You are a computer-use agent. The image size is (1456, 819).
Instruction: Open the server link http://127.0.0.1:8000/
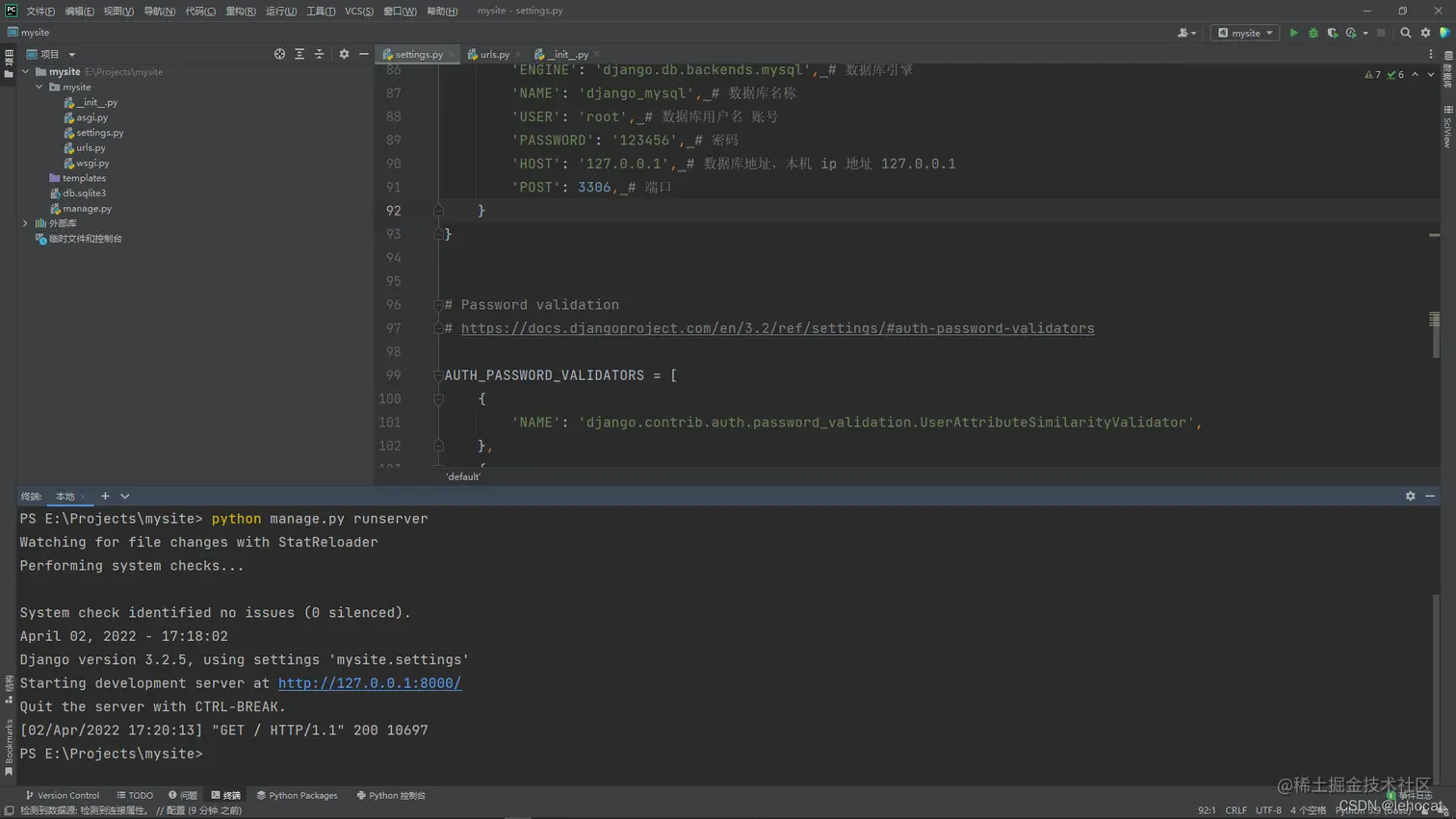tap(370, 683)
